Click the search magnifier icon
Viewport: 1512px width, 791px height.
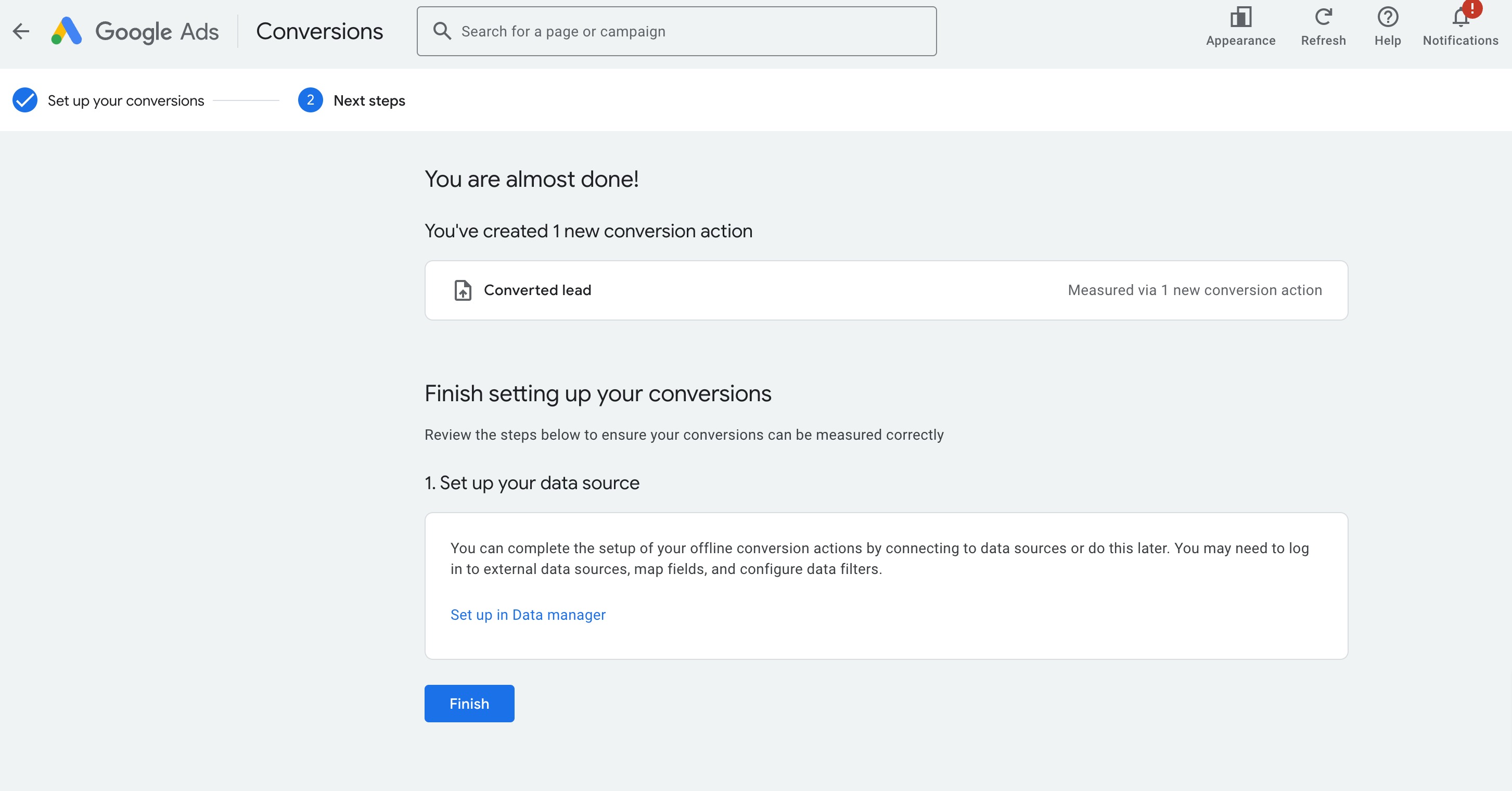tap(442, 31)
